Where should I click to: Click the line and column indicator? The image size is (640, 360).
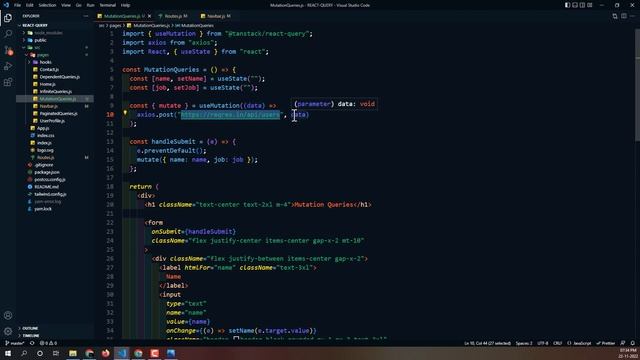487,343
